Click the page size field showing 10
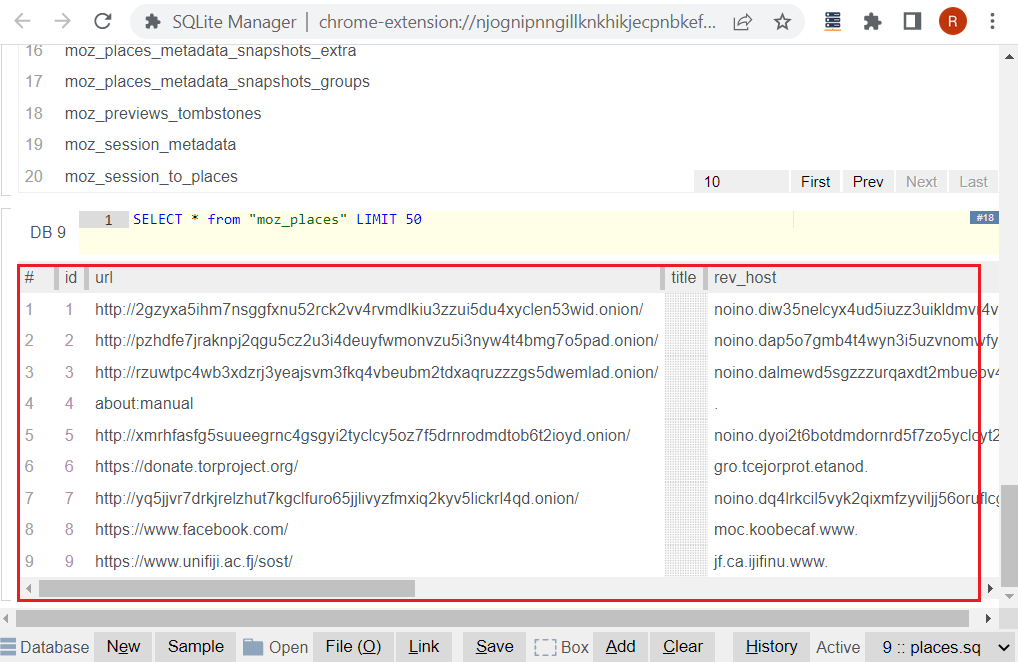The width and height of the screenshot is (1018, 662). coord(741,182)
